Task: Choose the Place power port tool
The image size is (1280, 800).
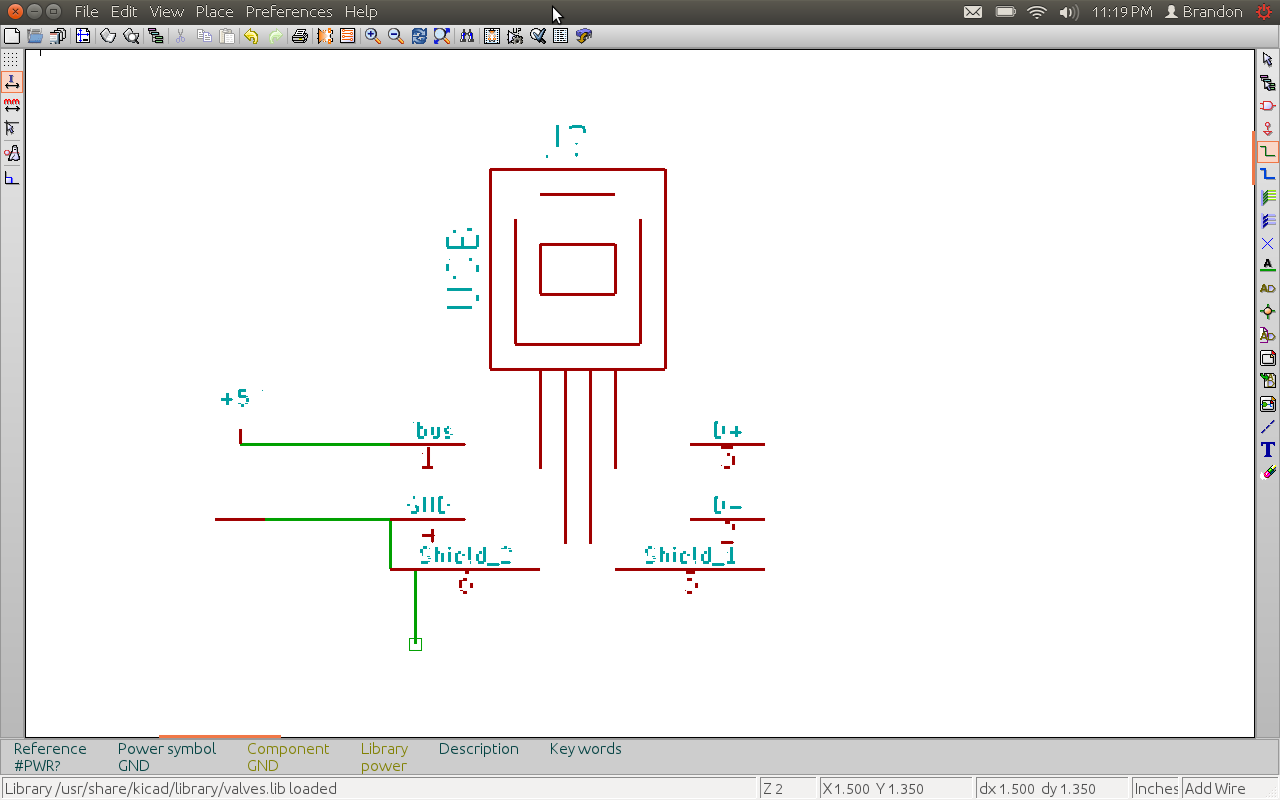Action: [1268, 129]
